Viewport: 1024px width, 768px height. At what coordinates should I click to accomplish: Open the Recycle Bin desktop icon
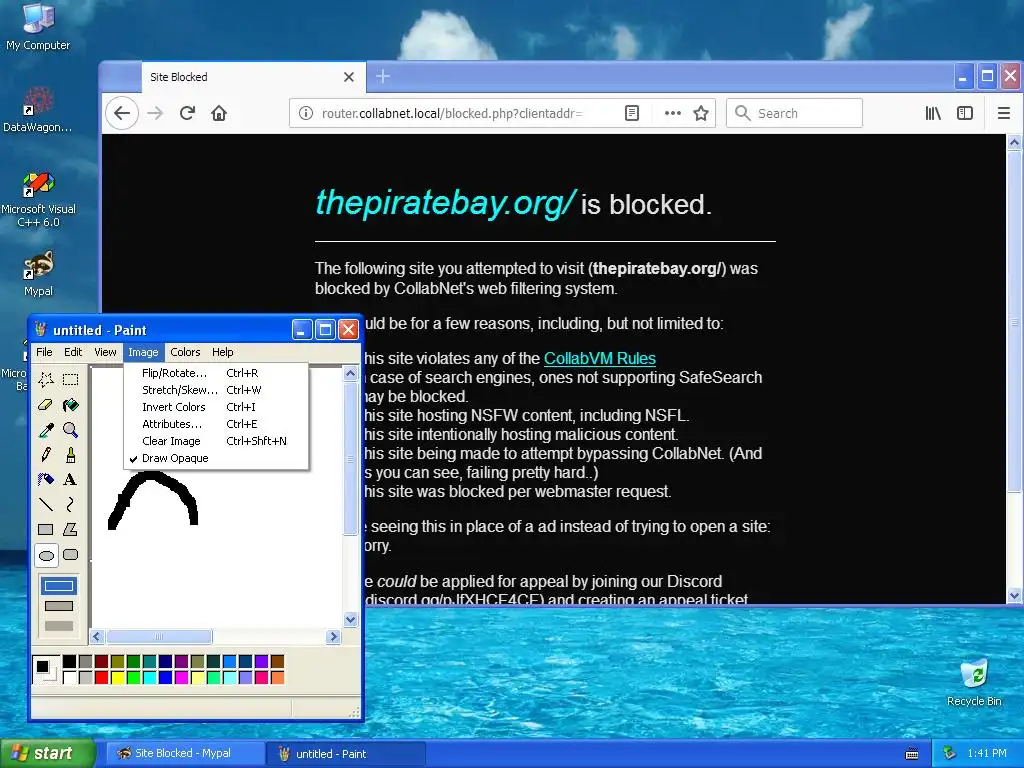point(974,682)
